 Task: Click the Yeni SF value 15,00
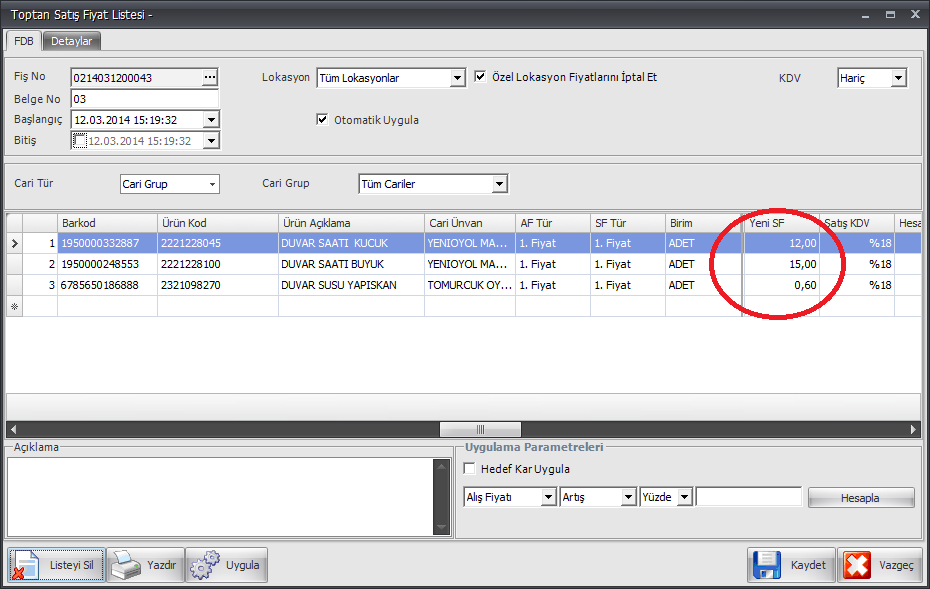[781, 264]
